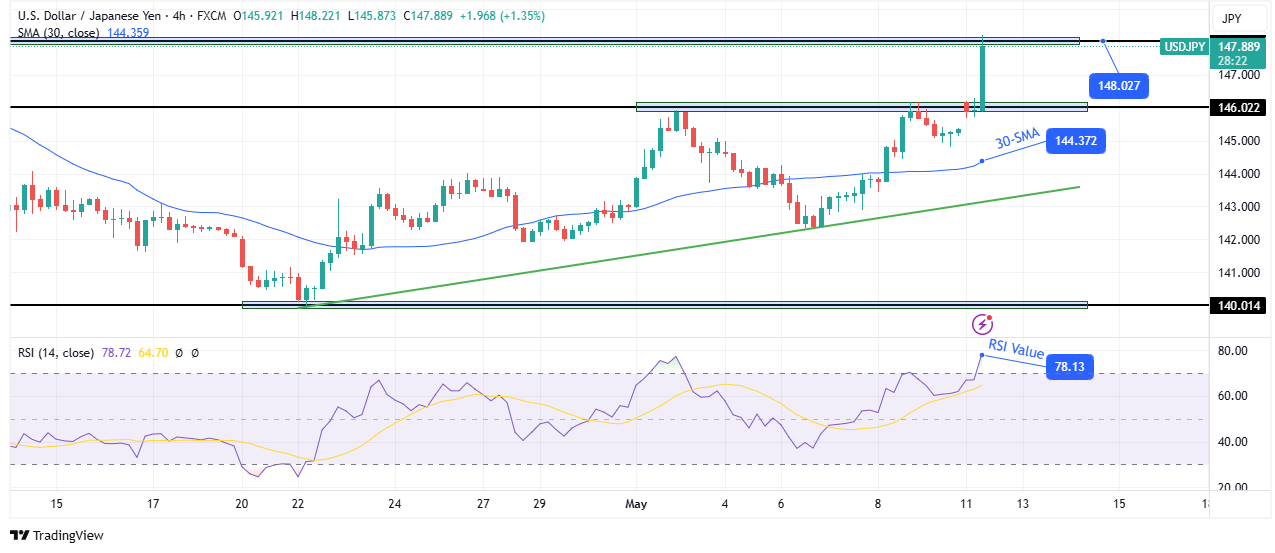Click the purple lightning economic event icon
The height and width of the screenshot is (553, 1275).
click(983, 323)
